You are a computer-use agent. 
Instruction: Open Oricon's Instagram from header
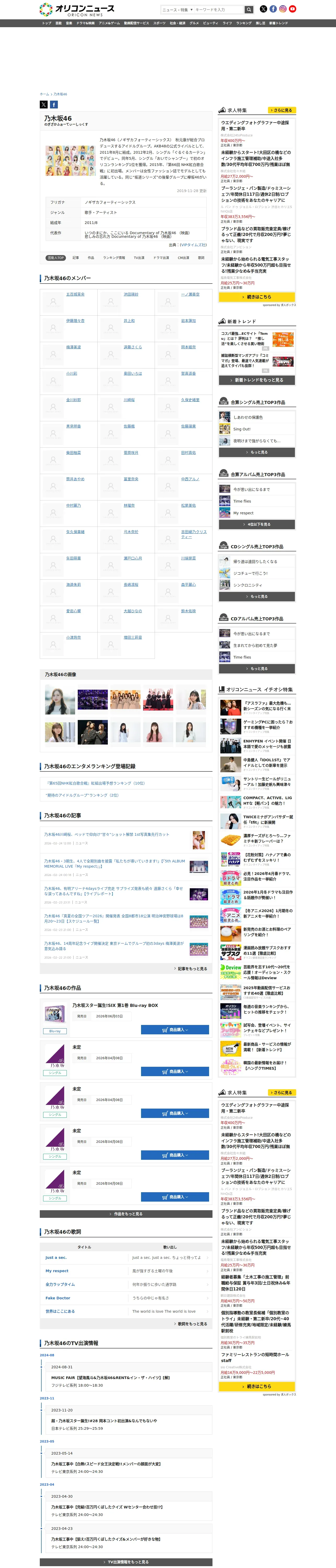pyautogui.click(x=283, y=9)
